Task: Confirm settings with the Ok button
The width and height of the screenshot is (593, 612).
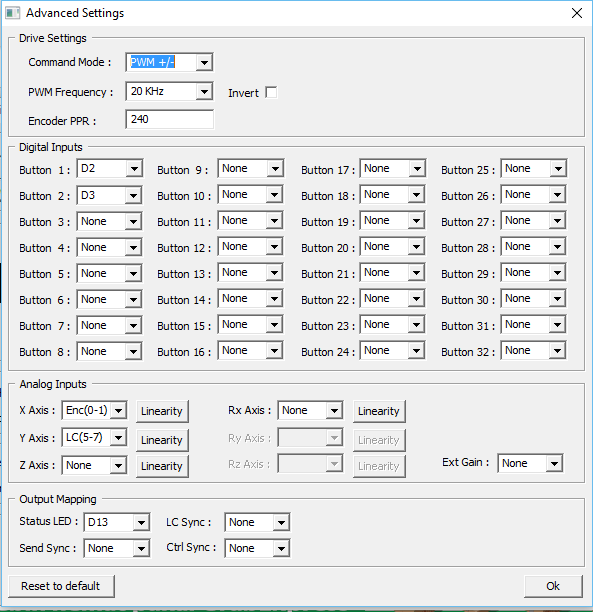Action: click(553, 586)
